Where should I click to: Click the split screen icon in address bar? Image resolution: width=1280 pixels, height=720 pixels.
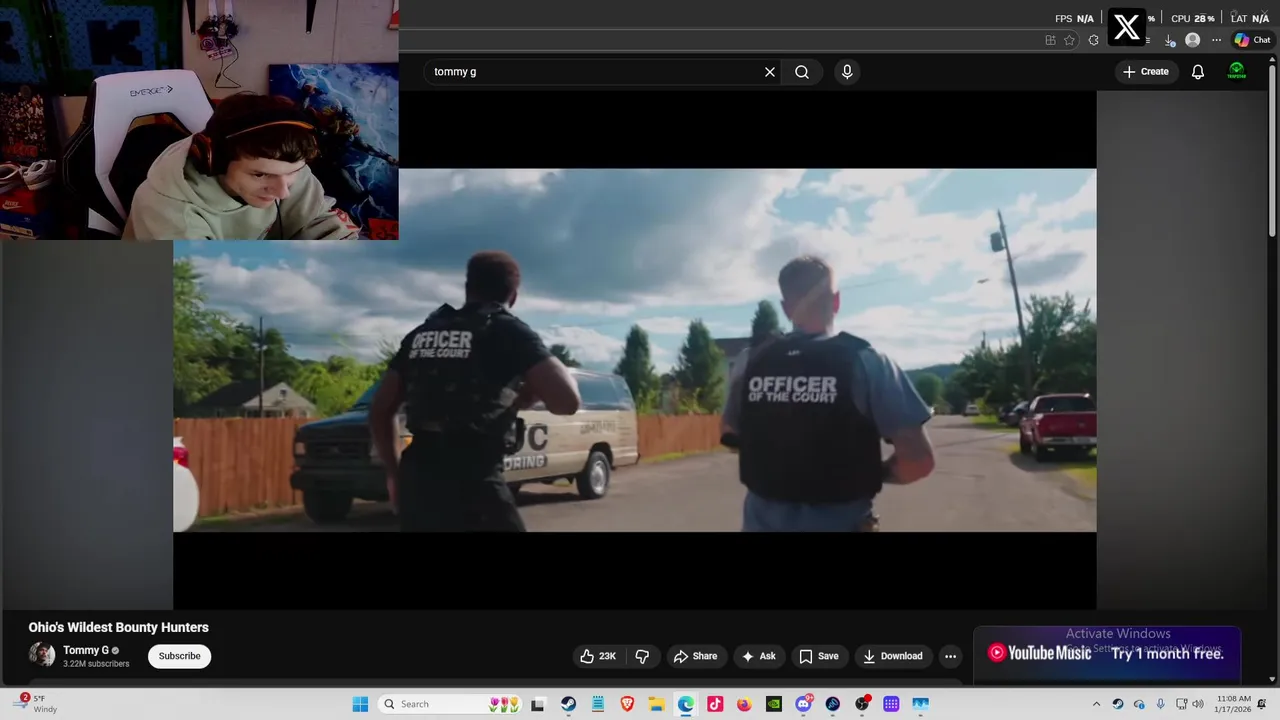[1050, 40]
